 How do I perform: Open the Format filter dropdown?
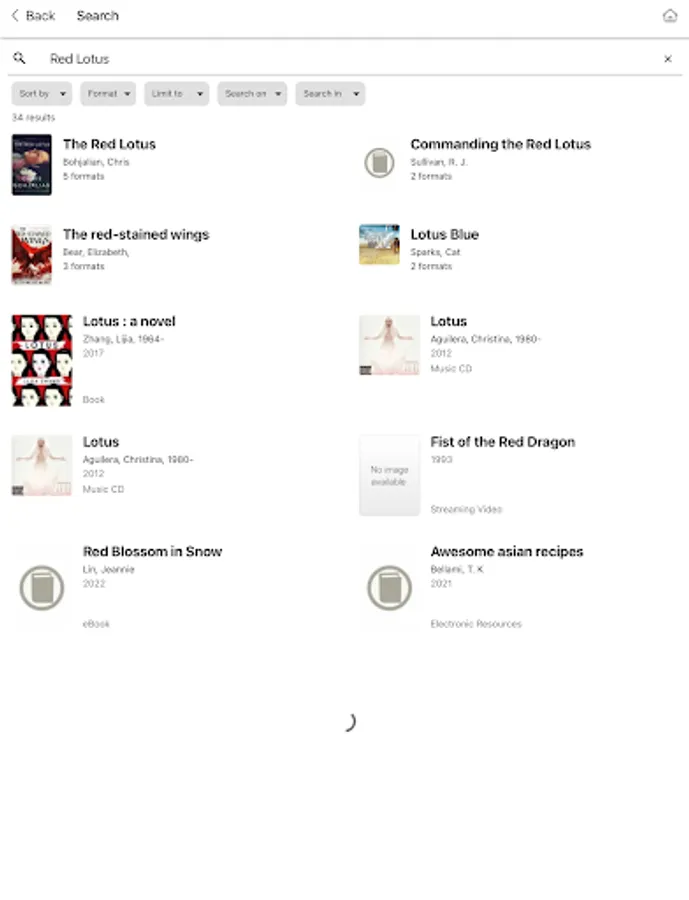(x=108, y=94)
